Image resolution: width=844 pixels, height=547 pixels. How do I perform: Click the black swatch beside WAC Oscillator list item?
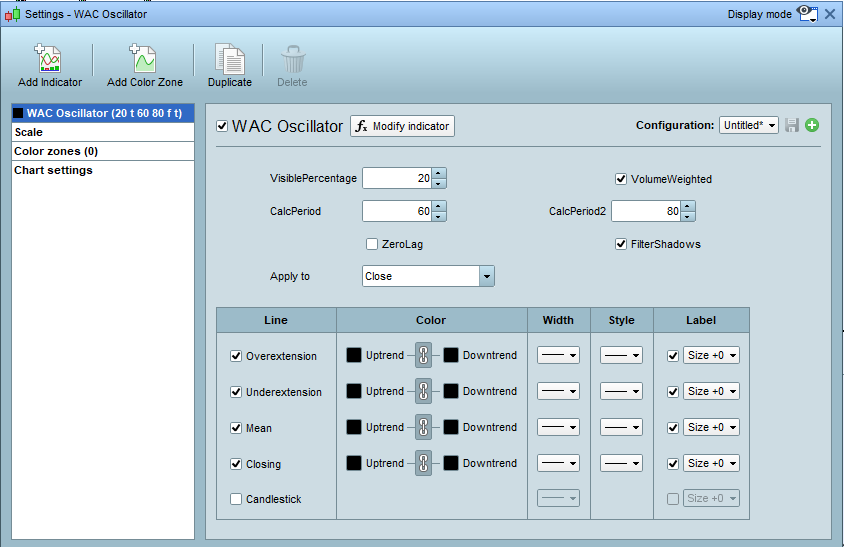(18, 113)
